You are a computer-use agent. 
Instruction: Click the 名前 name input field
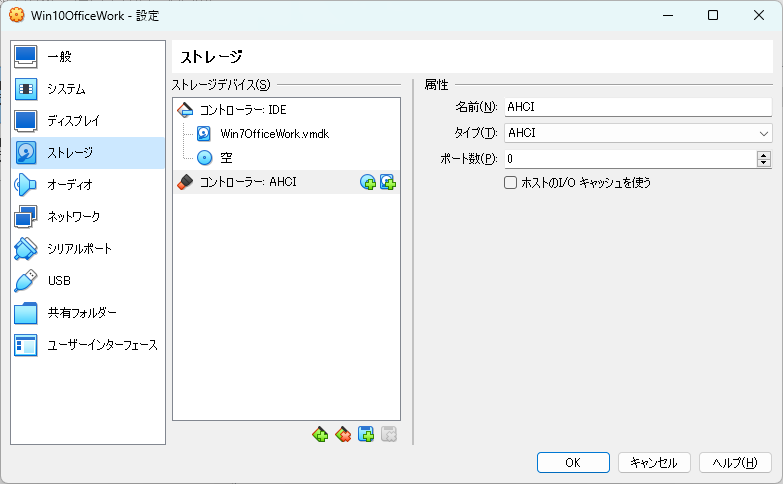(638, 107)
